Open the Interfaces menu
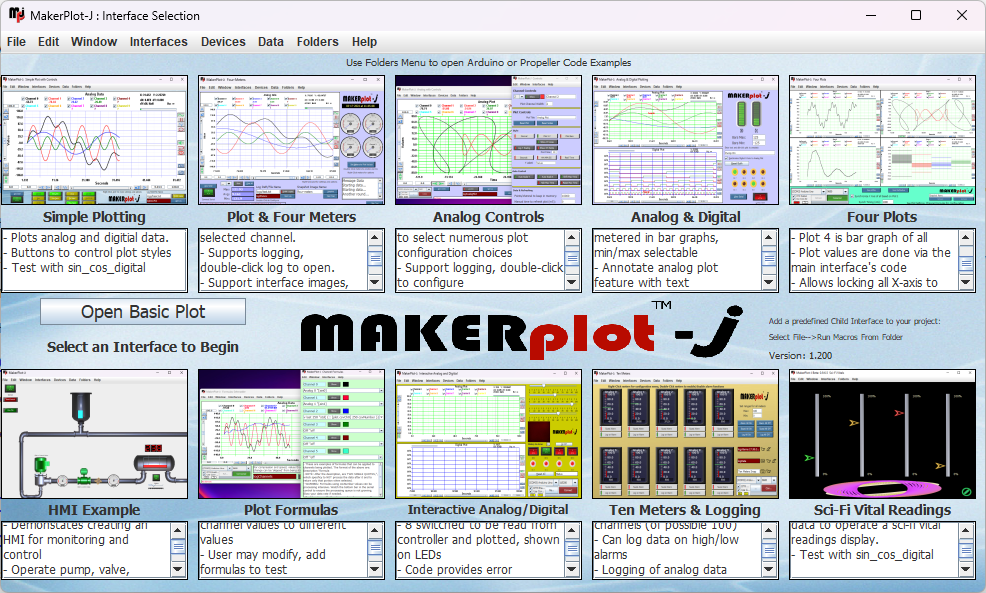Screen dimensions: 986x593 click(158, 42)
